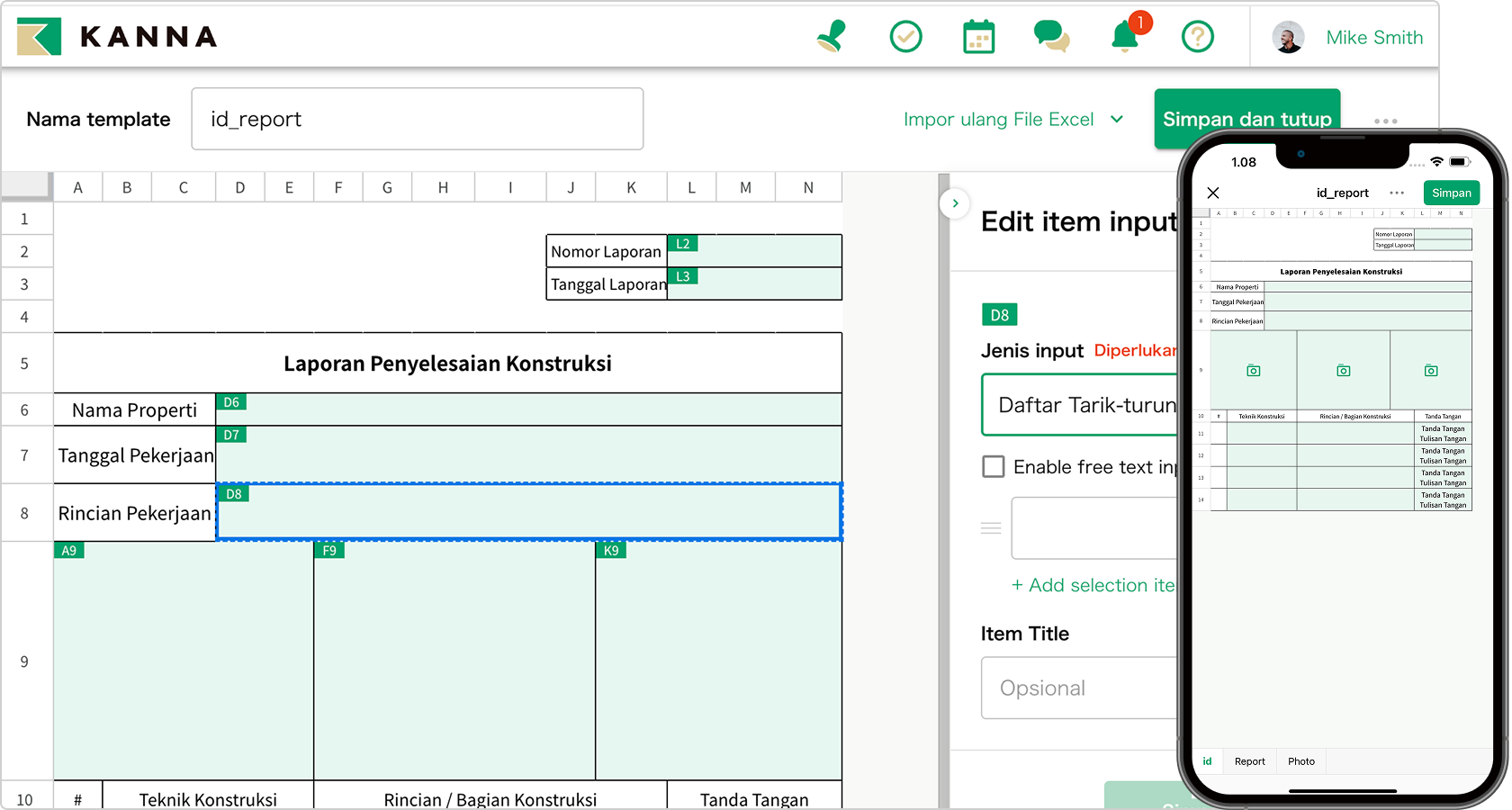
Task: Click the Simpan dan tutup button
Action: [1246, 119]
